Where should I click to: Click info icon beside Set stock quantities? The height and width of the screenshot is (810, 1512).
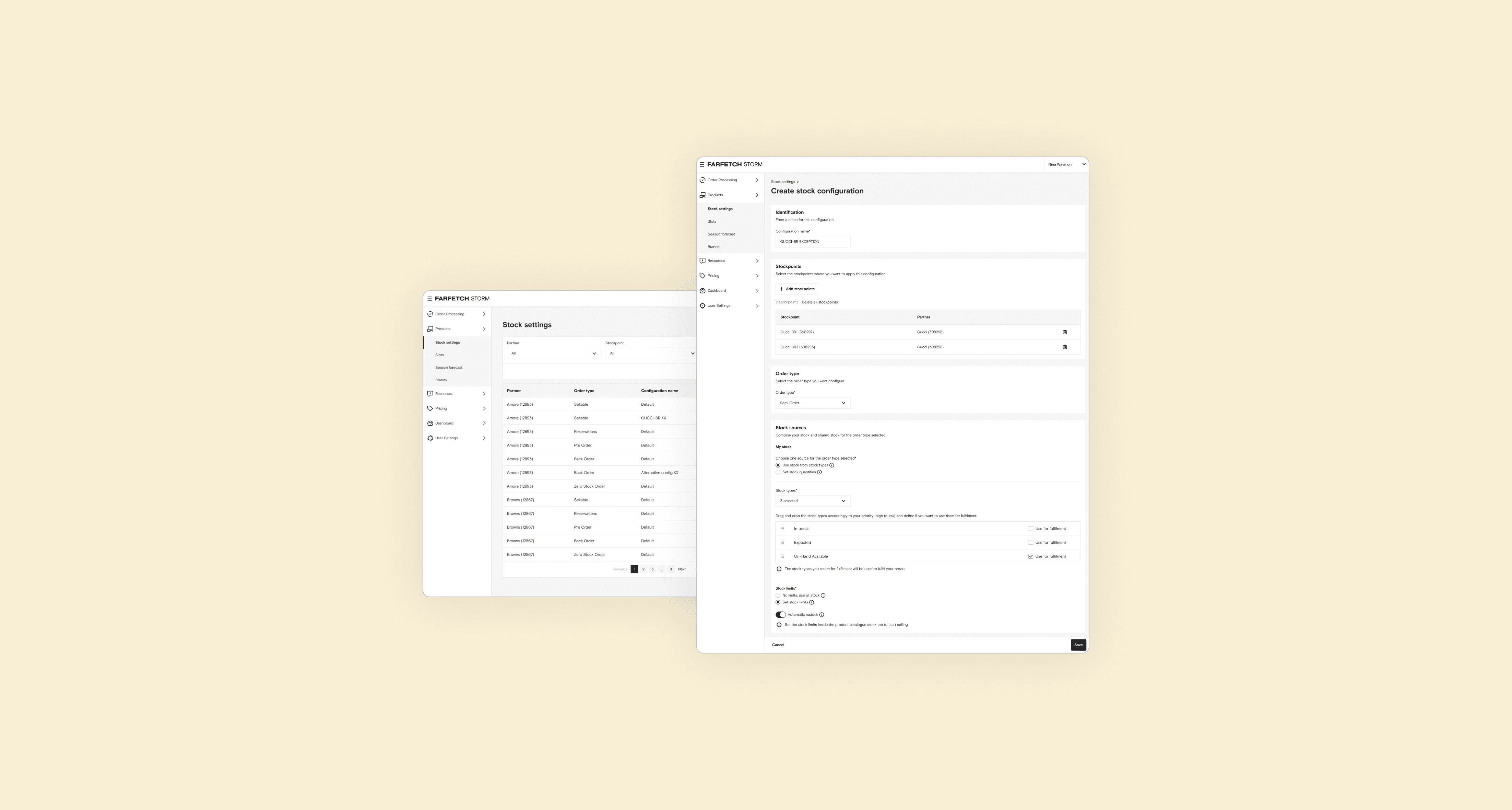[x=819, y=472]
